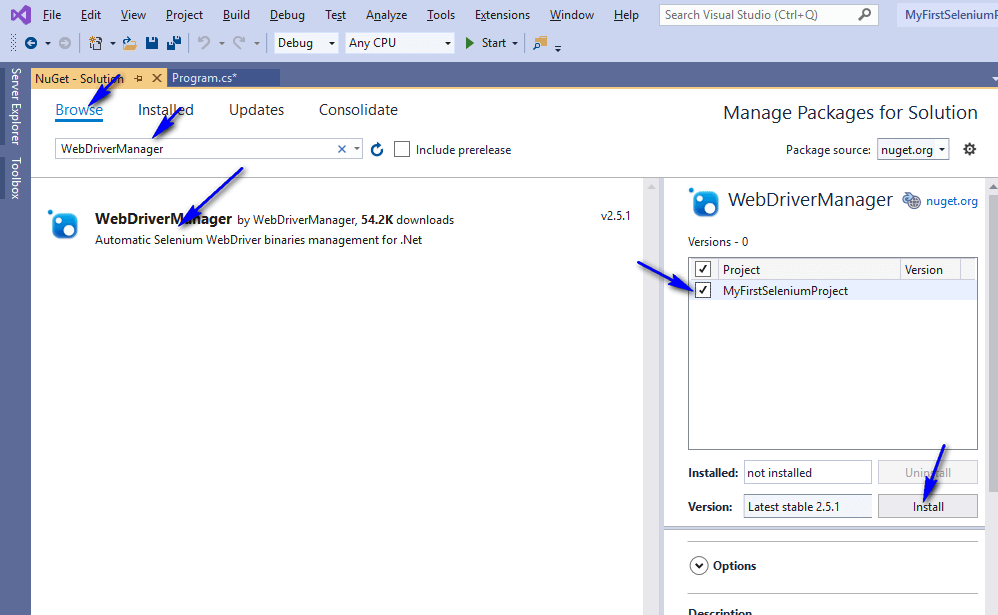Screen dimensions: 998x615
Task: Open the Help menu
Action: point(626,15)
